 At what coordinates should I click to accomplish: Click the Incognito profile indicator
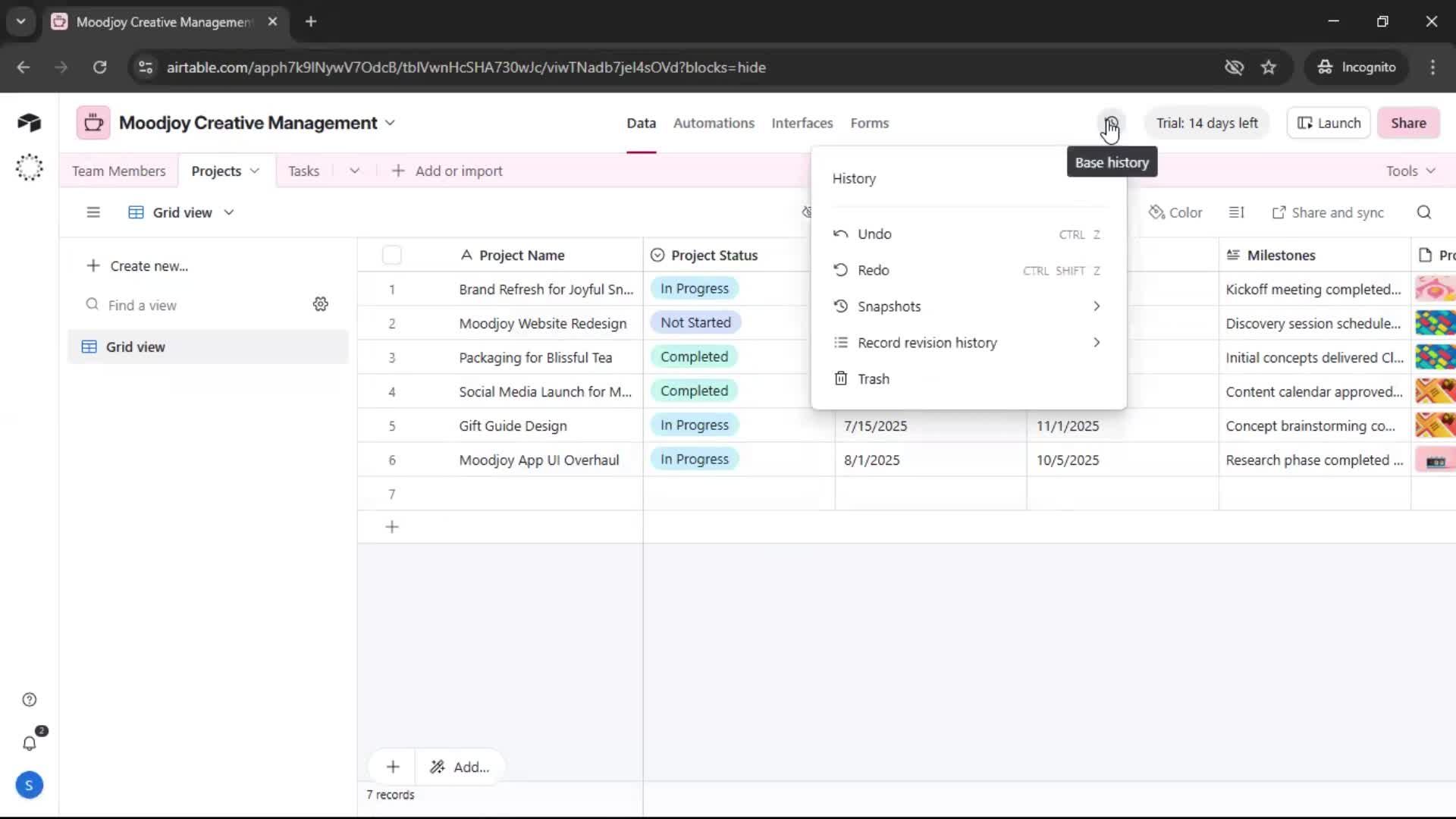(1357, 67)
